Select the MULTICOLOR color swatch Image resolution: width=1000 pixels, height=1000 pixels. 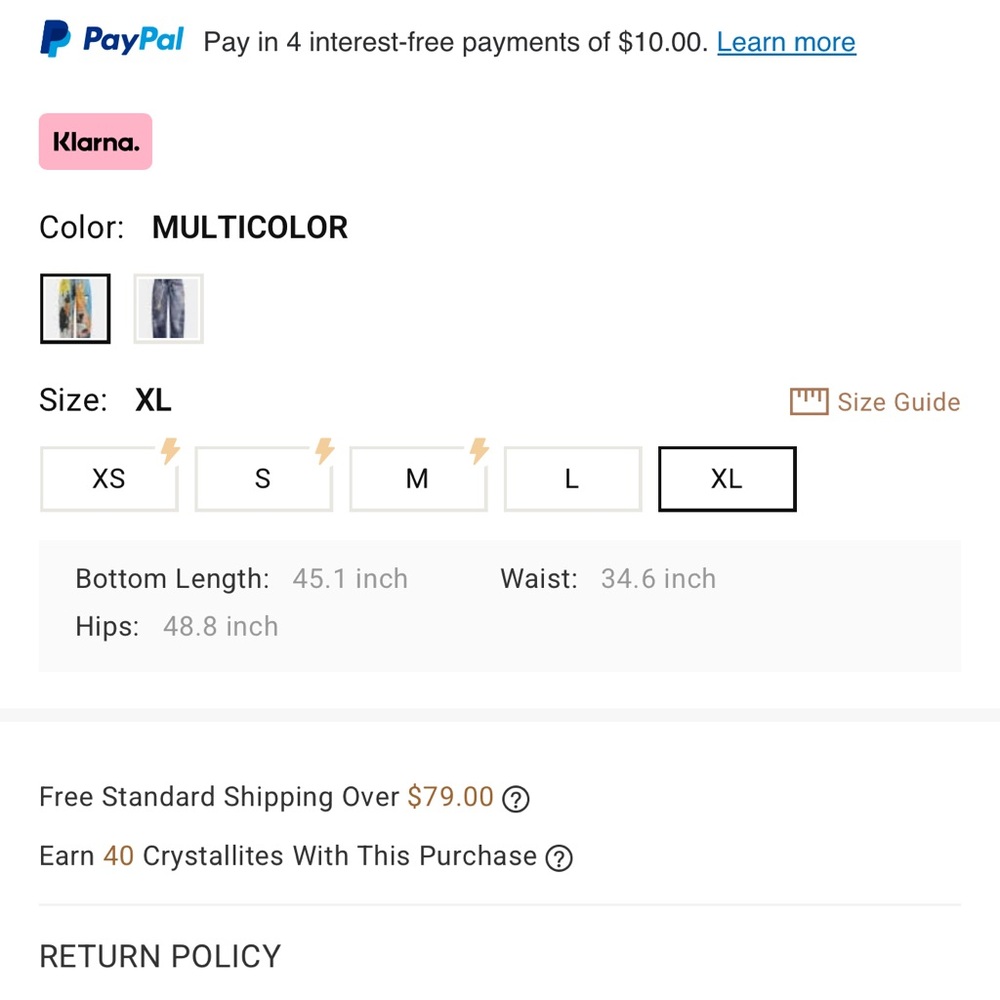point(75,308)
